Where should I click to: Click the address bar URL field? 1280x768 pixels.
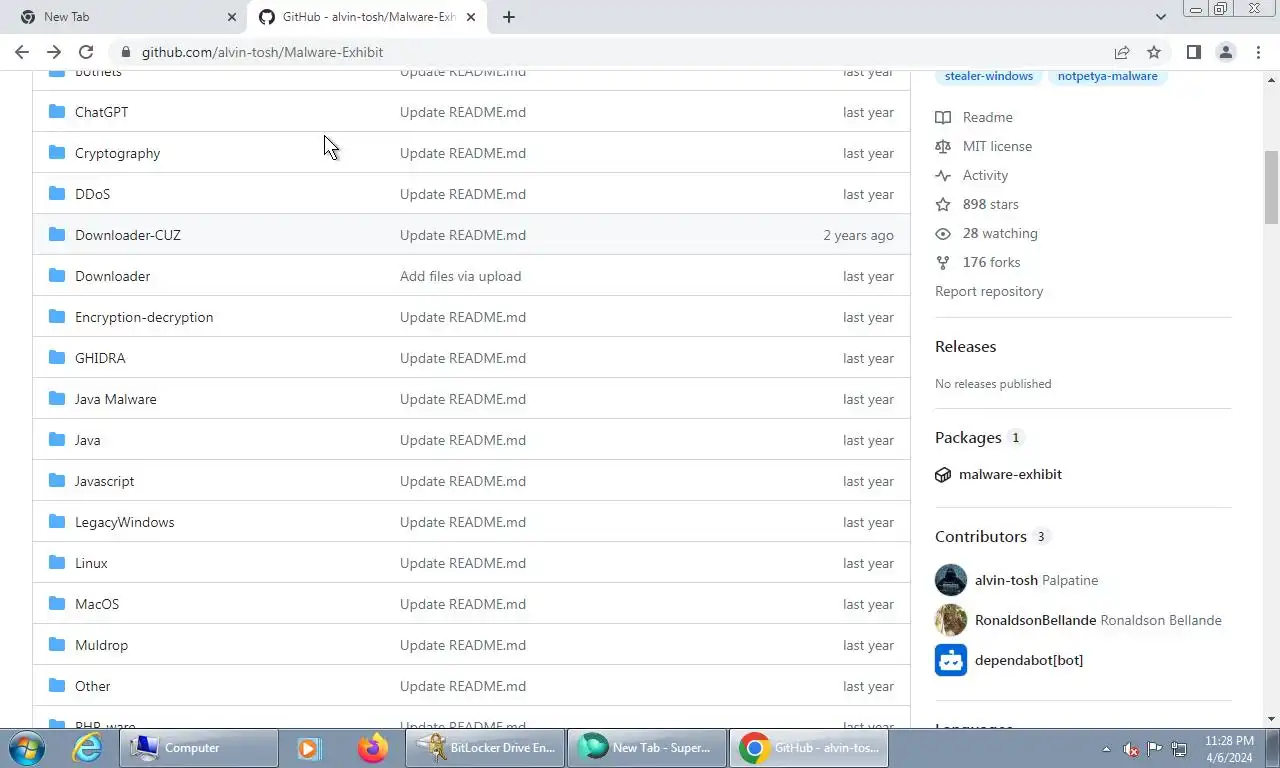coord(610,52)
